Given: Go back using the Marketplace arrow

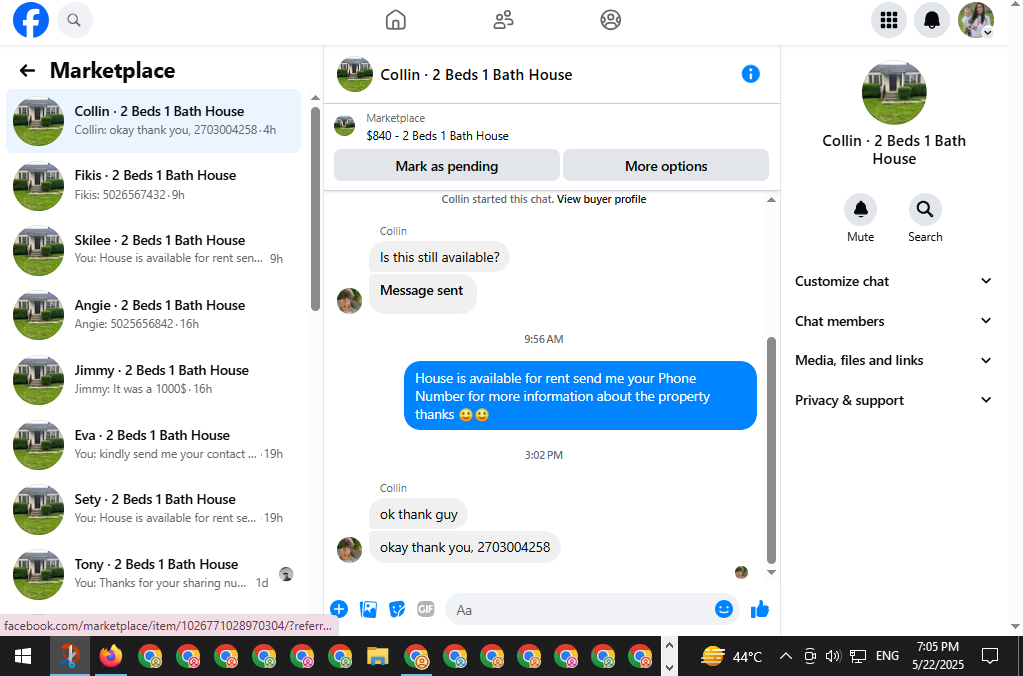Looking at the screenshot, I should pos(27,70).
